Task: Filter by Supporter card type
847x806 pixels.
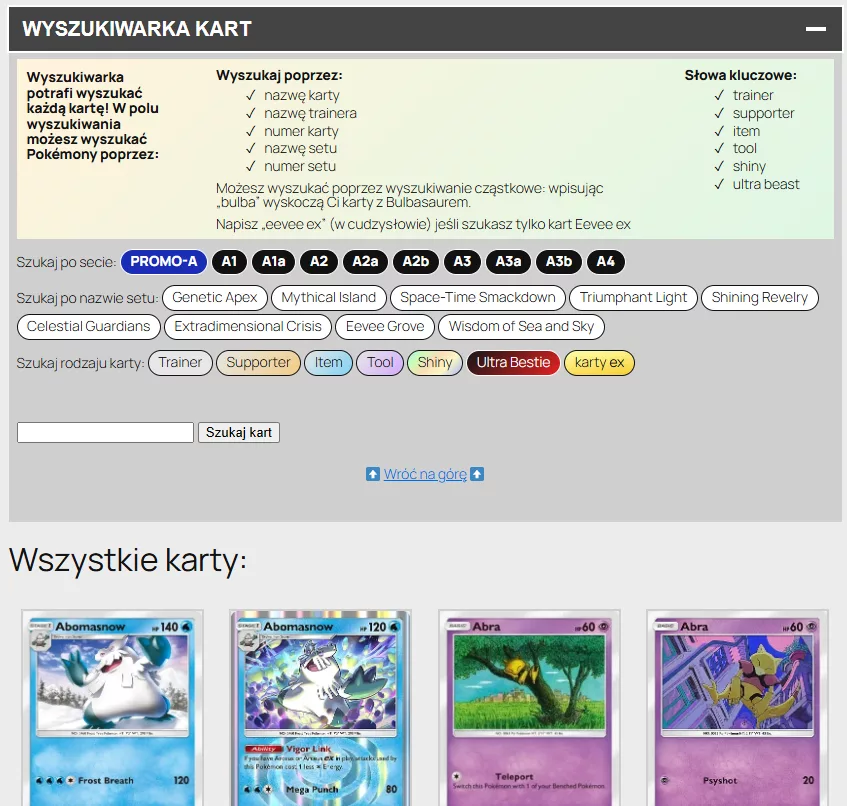Action: pos(258,363)
